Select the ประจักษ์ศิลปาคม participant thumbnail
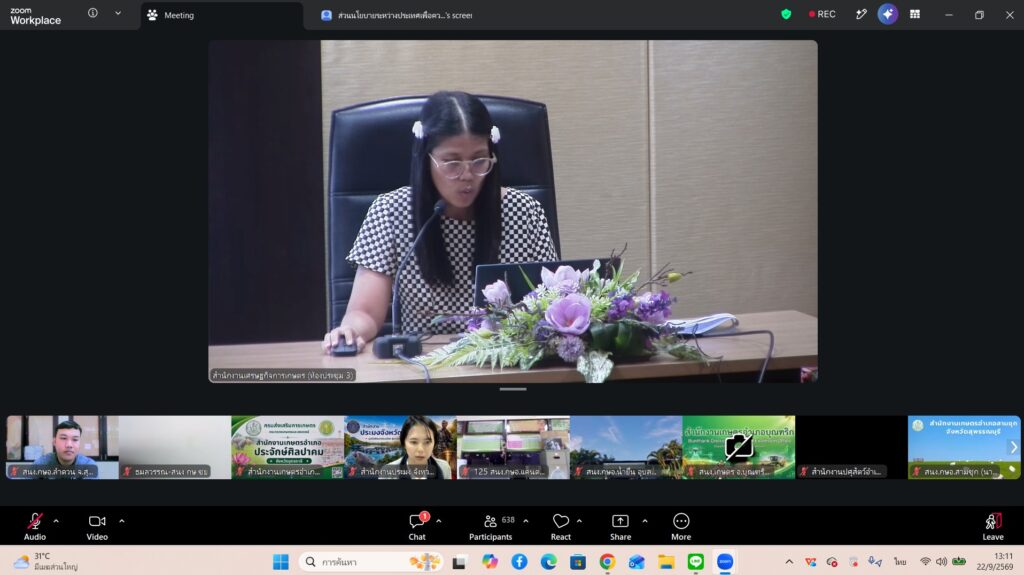Screen dimensions: 1024x575 coord(287,448)
